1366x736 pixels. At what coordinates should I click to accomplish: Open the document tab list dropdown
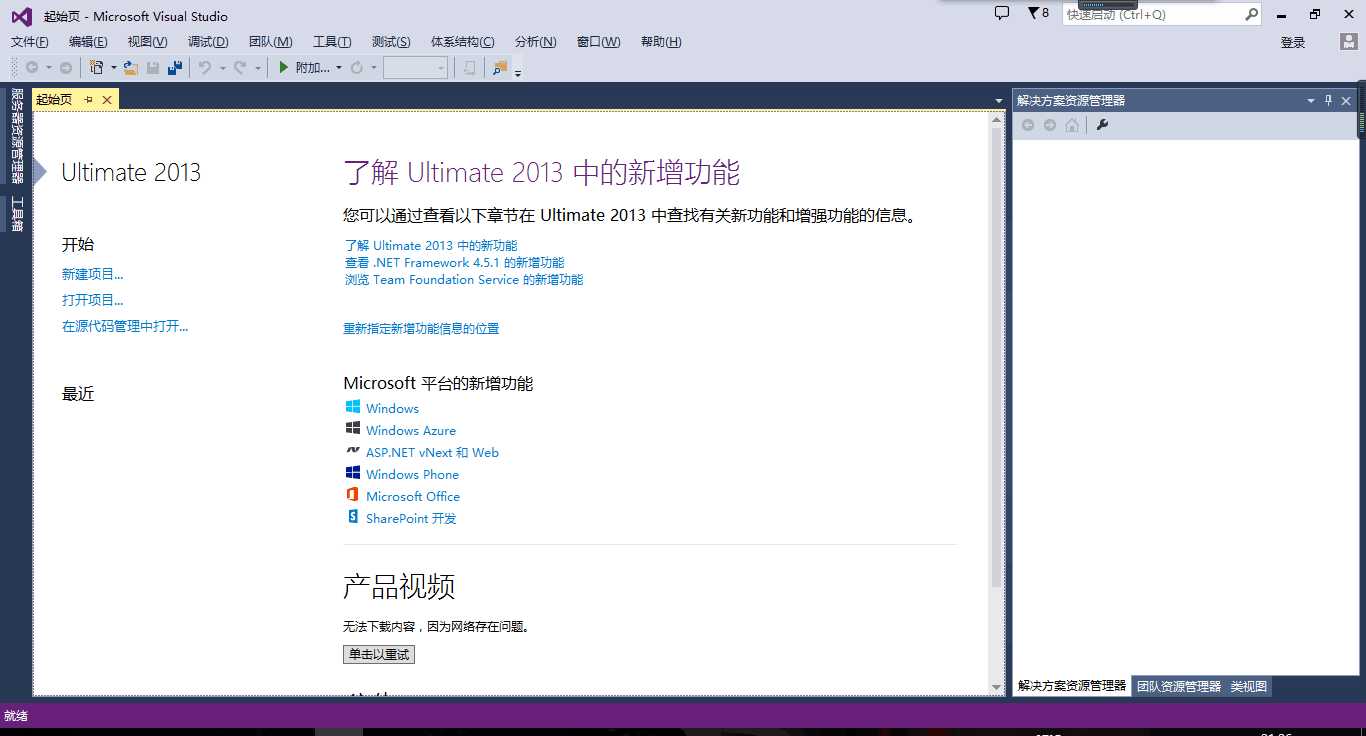999,100
